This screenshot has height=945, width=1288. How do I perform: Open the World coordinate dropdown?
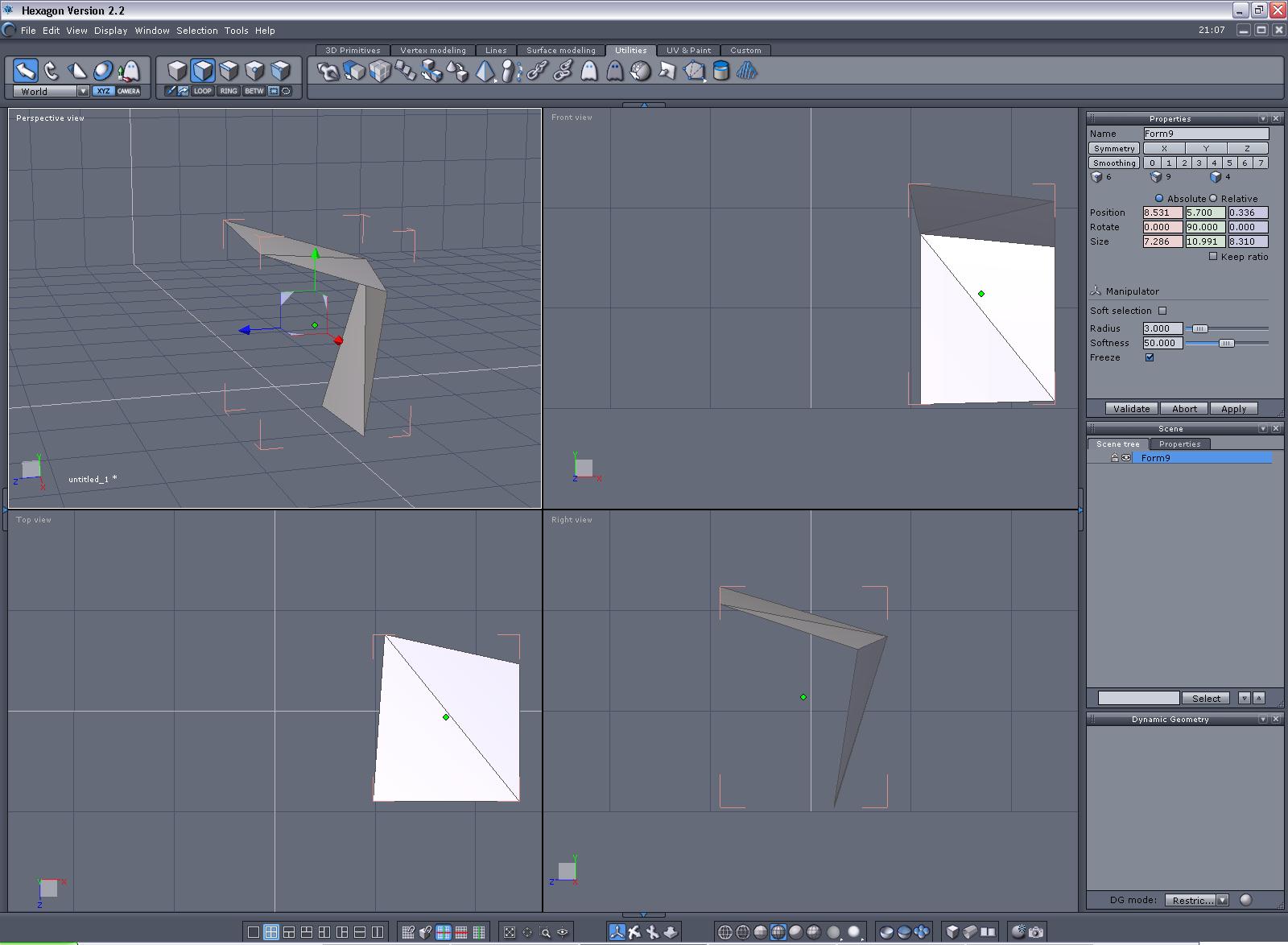tap(83, 92)
